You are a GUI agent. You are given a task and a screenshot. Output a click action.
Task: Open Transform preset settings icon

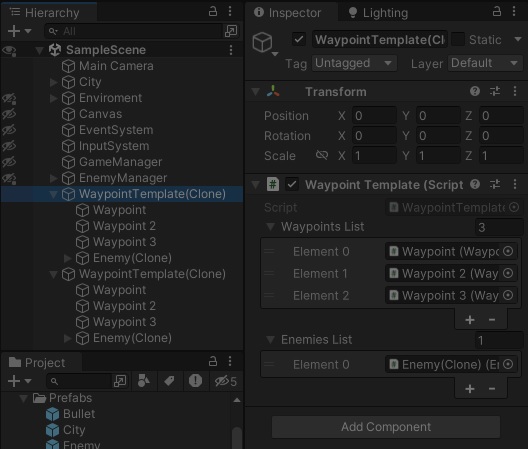click(495, 91)
